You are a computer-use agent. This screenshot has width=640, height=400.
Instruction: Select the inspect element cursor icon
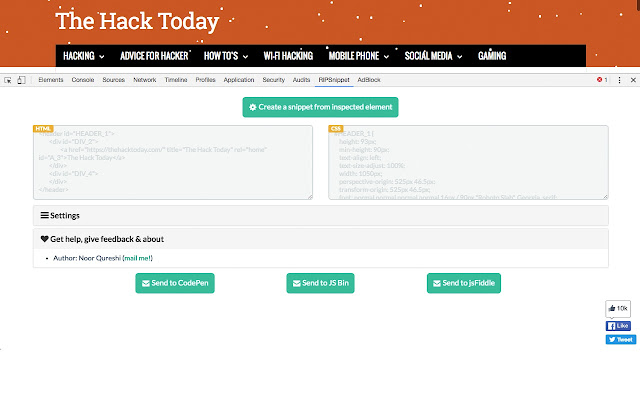[8, 80]
